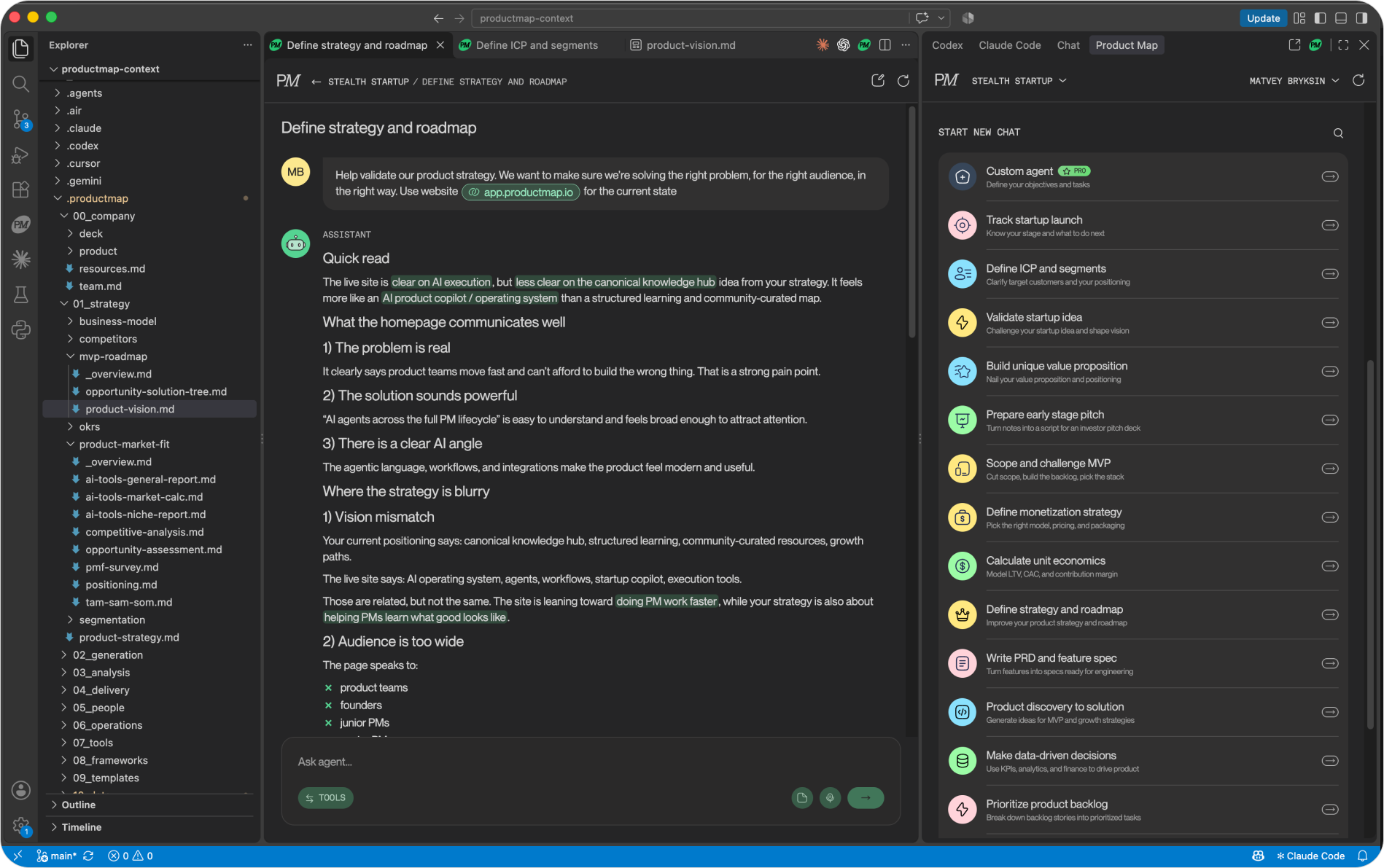Open new chat icon in chat header
The image size is (1384, 868).
click(x=878, y=81)
